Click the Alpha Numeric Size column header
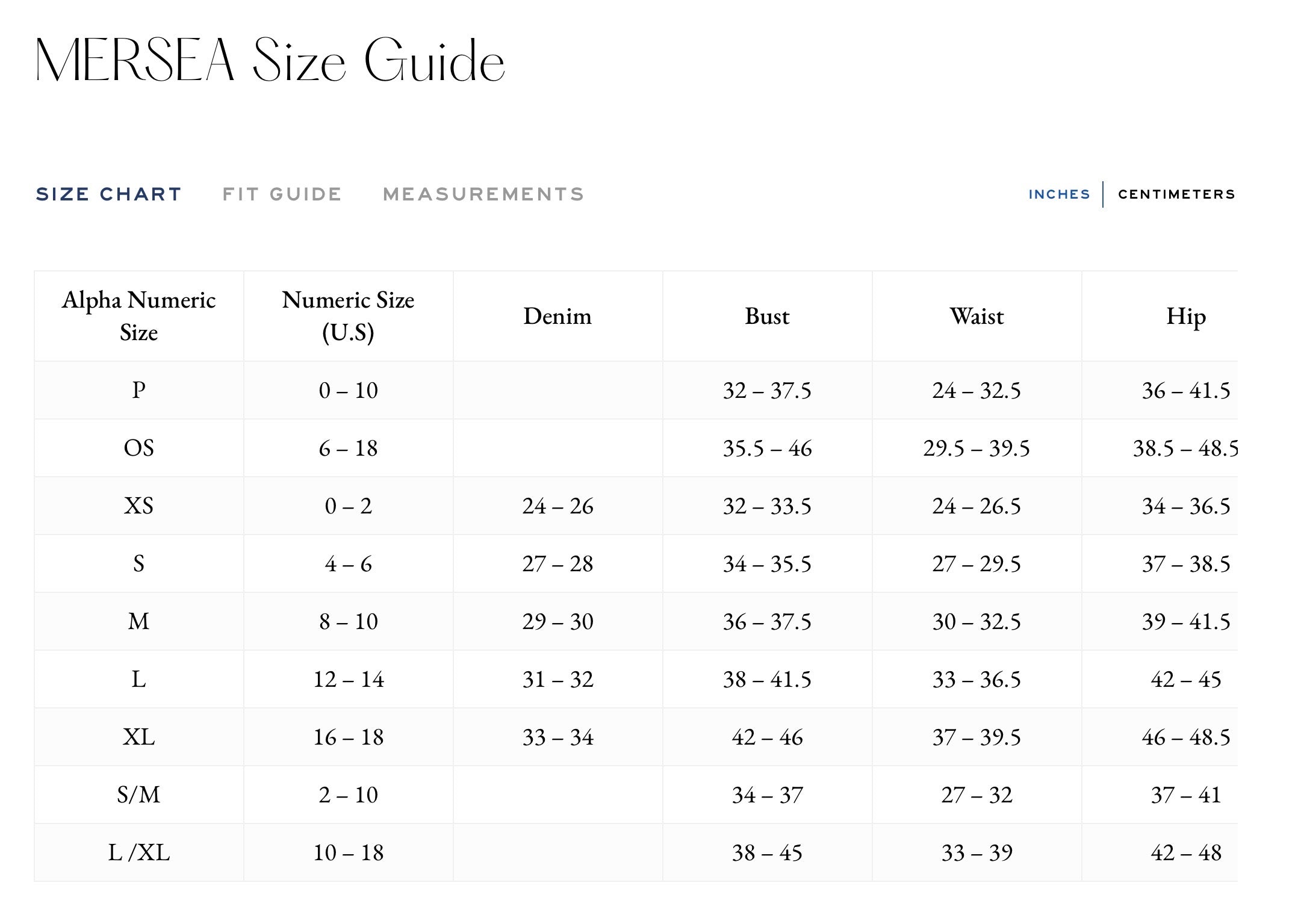 (x=139, y=316)
